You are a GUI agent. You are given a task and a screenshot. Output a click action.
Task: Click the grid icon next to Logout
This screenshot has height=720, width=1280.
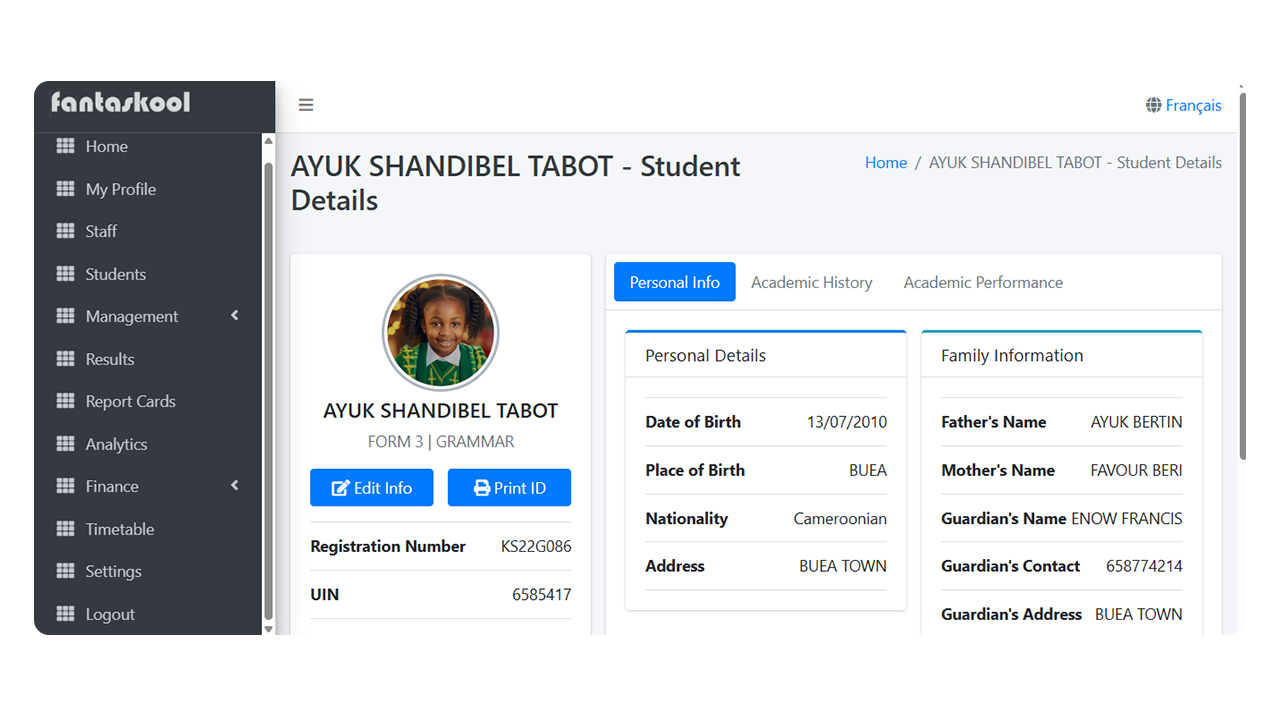point(65,614)
